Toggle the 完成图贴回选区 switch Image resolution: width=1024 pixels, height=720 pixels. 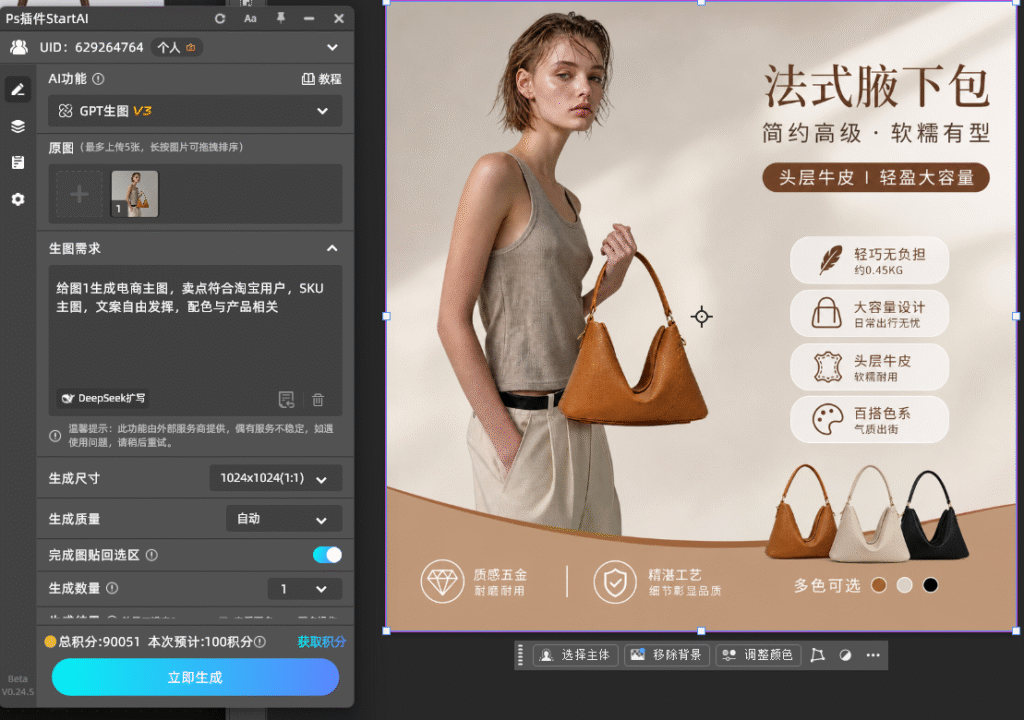coord(327,555)
